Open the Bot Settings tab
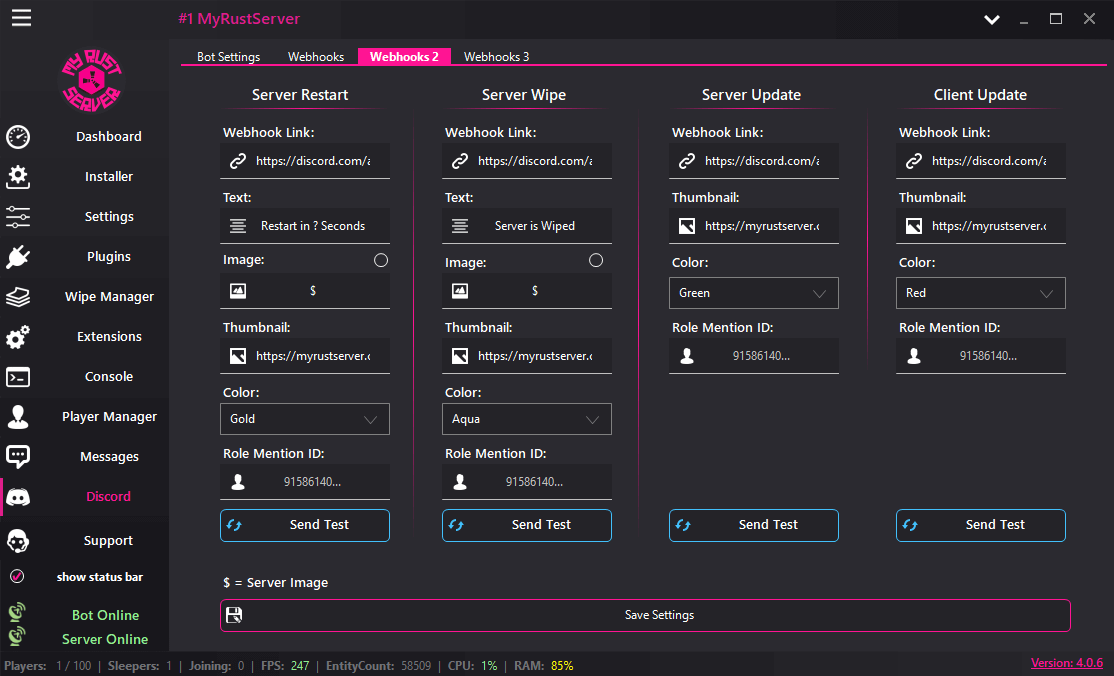This screenshot has height=676, width=1114. [x=228, y=56]
